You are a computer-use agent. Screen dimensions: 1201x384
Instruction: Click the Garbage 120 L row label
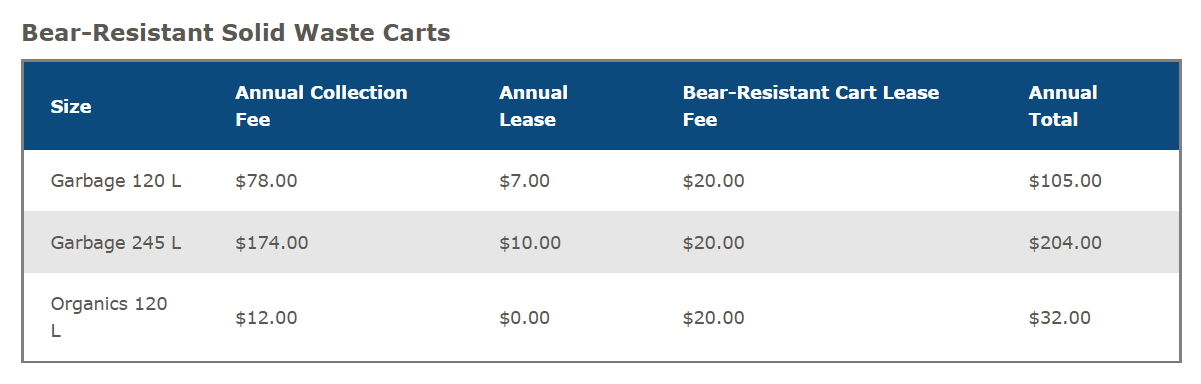click(x=116, y=181)
